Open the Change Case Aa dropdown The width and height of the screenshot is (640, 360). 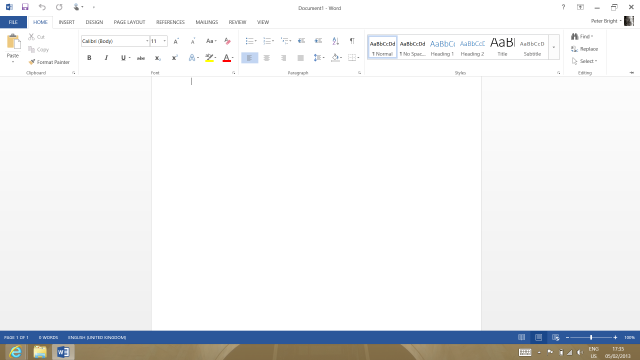click(x=211, y=41)
